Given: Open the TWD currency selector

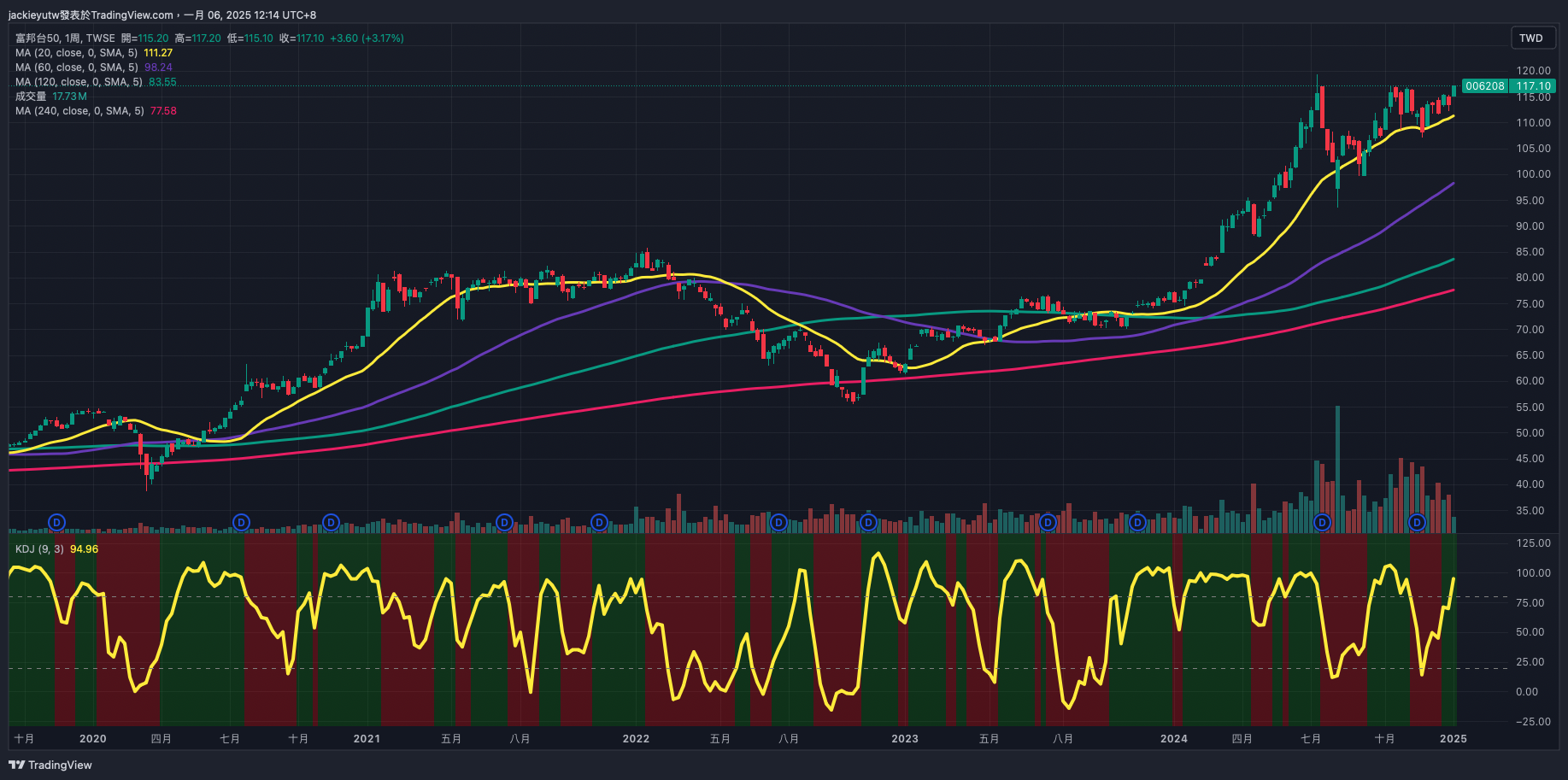Looking at the screenshot, I should pyautogui.click(x=1530, y=38).
